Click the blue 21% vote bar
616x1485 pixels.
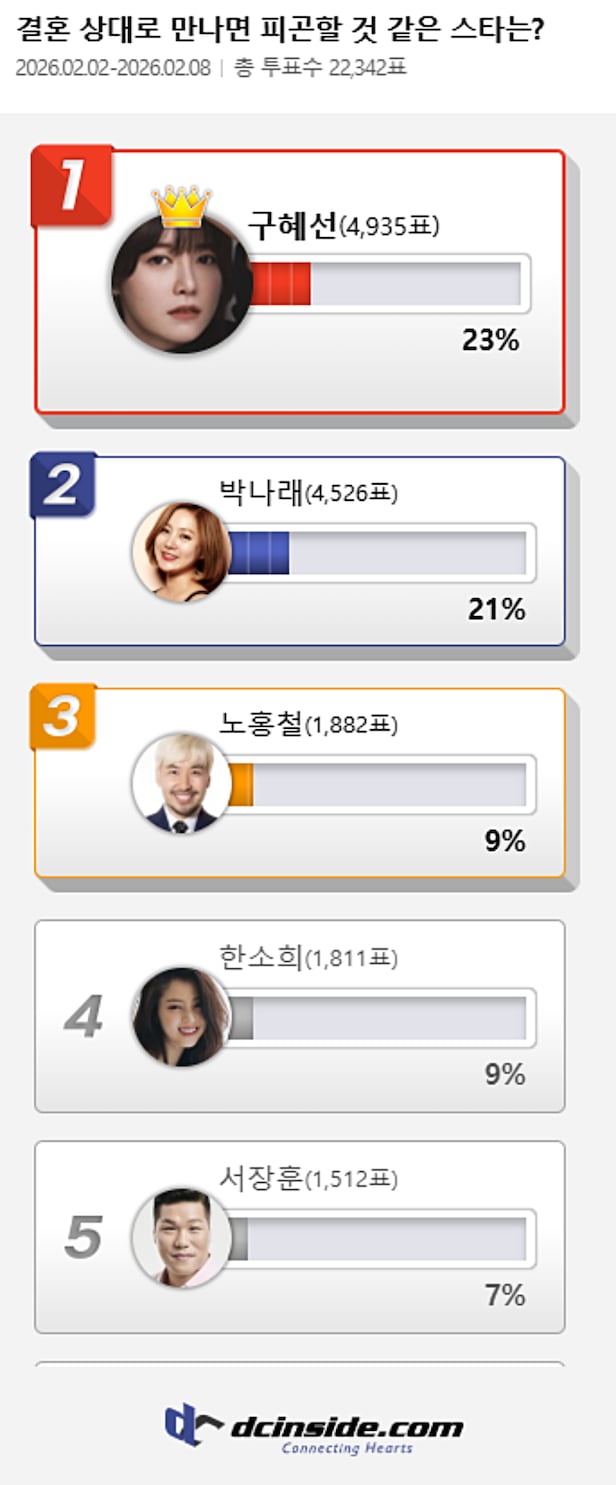click(x=259, y=552)
